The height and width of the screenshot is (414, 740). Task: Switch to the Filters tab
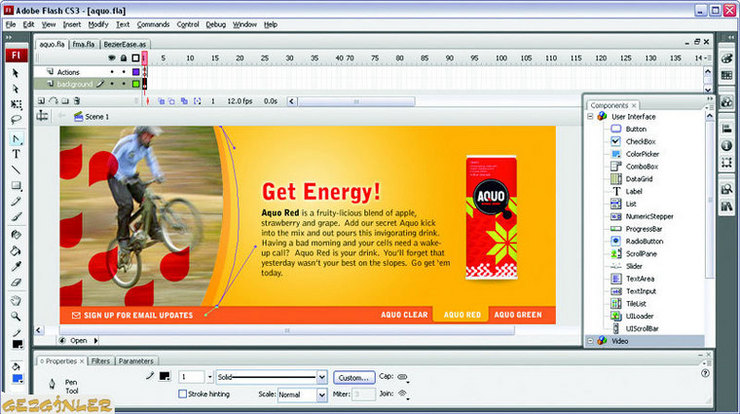(x=100, y=361)
